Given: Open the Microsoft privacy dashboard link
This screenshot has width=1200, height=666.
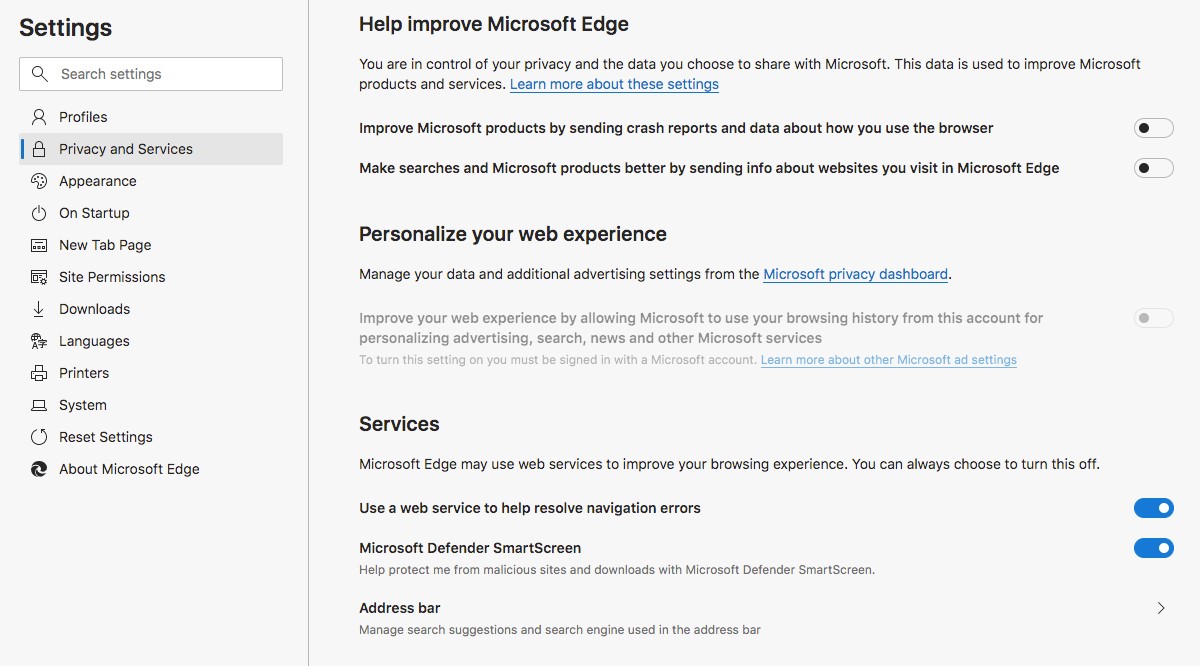Looking at the screenshot, I should coord(855,274).
